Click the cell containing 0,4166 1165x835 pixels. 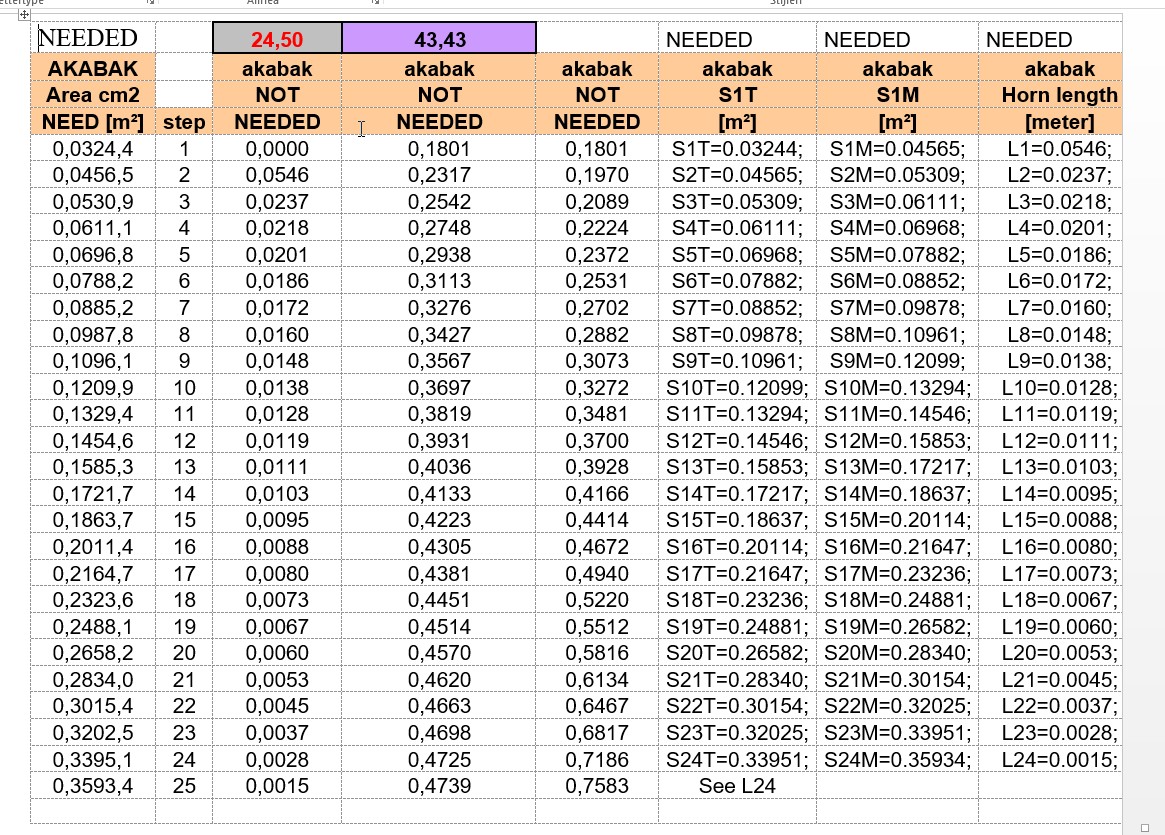click(x=597, y=493)
